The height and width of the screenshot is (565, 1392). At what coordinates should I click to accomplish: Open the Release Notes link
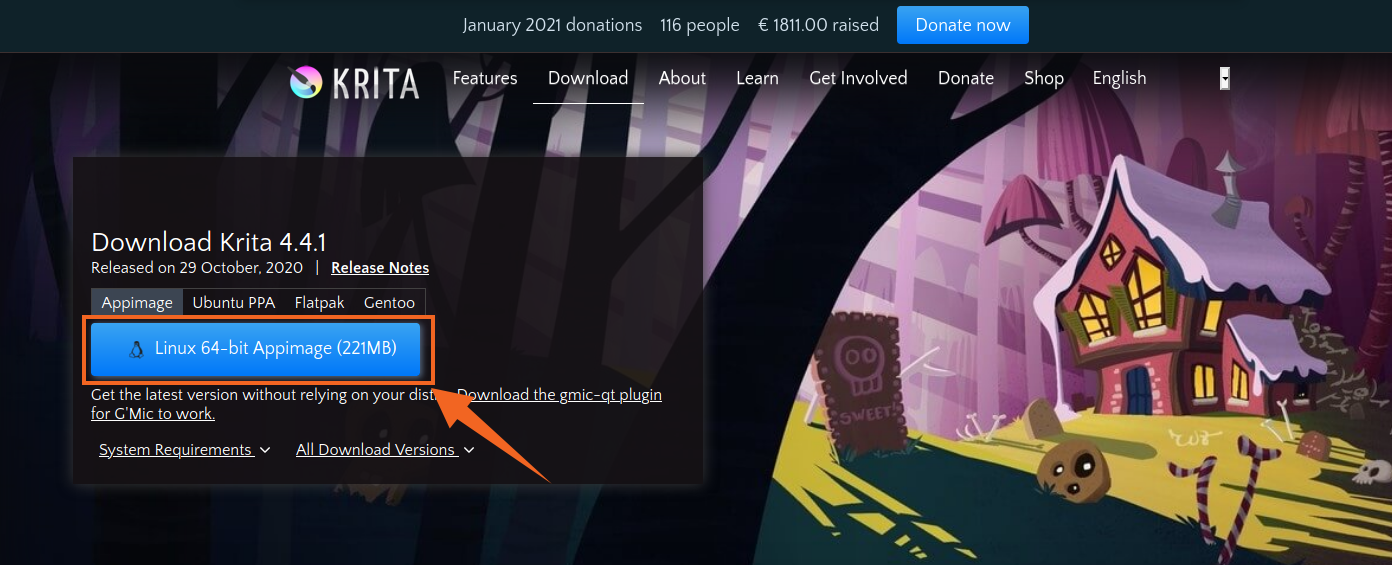point(380,268)
